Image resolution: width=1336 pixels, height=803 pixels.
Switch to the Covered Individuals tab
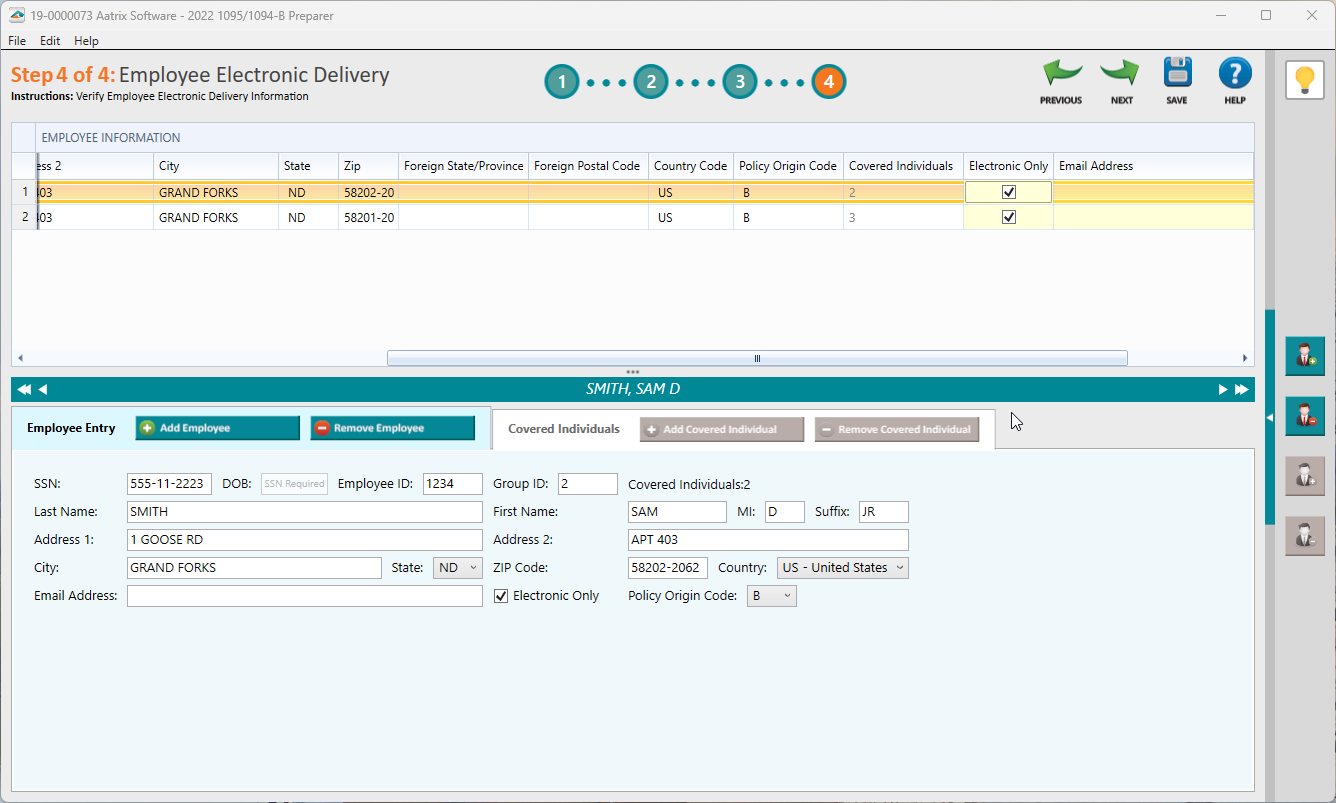(x=563, y=428)
